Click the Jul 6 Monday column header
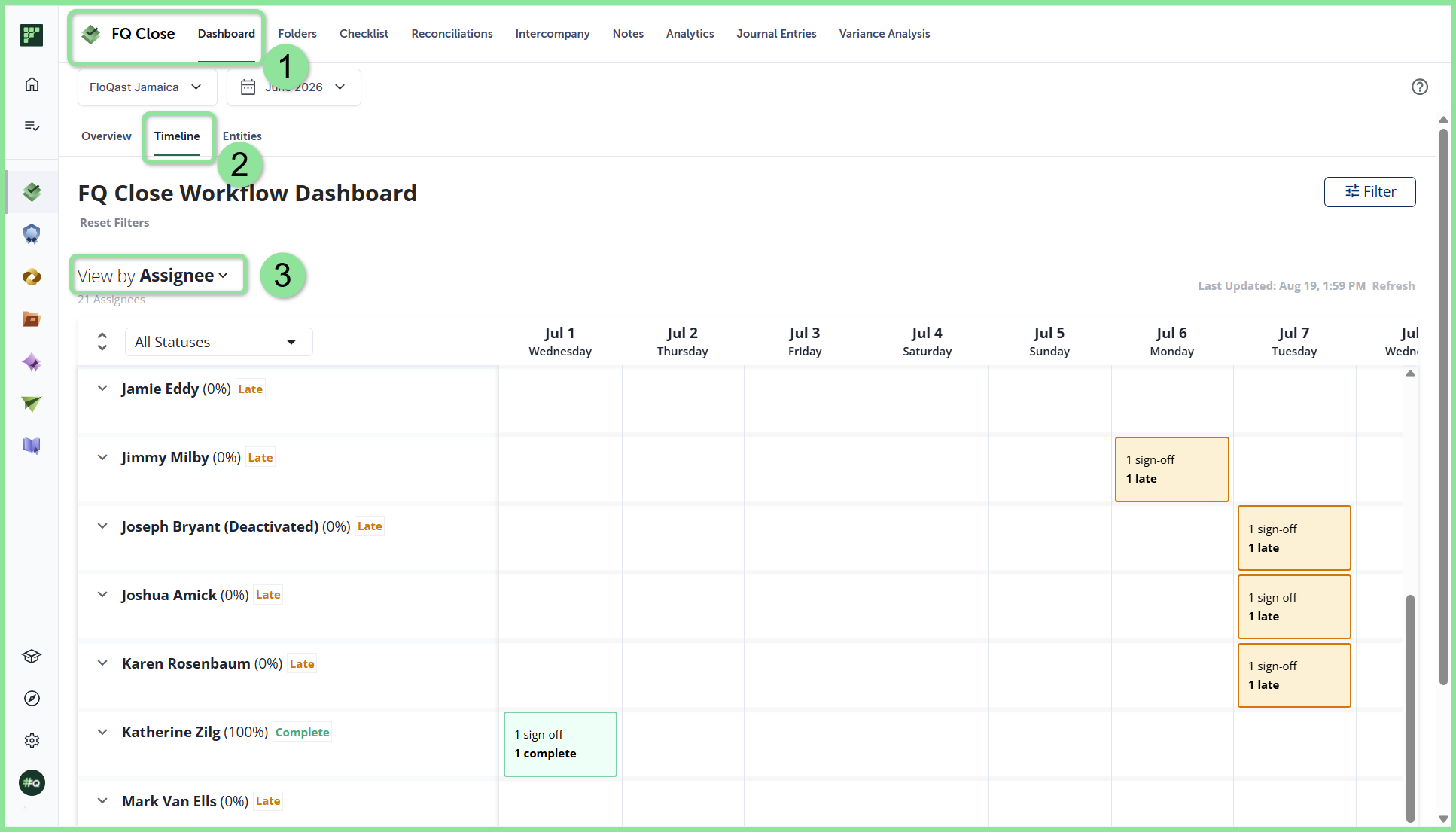Viewport: 1456px width, 832px height. point(1172,342)
